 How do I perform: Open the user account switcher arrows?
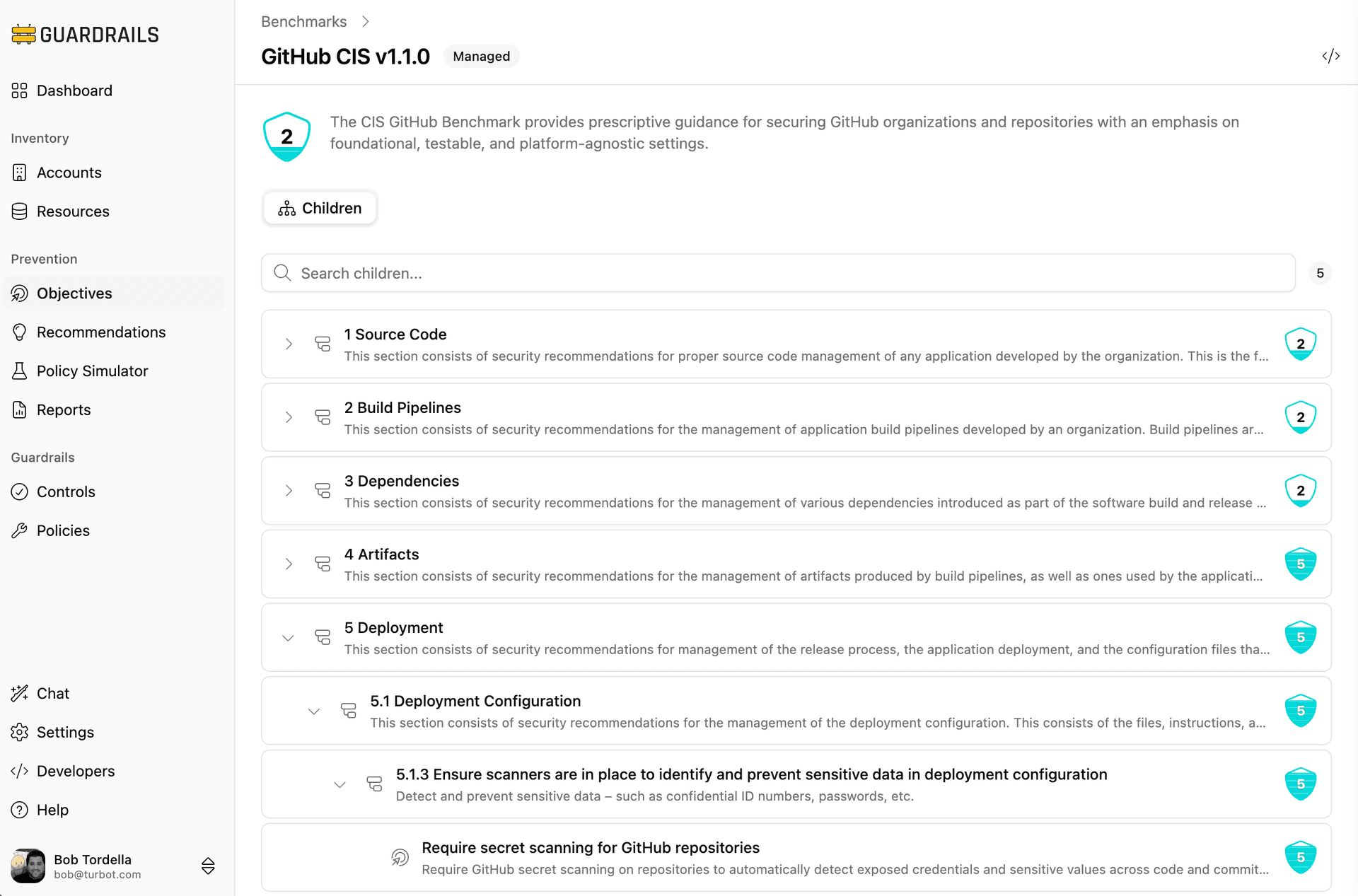(208, 866)
